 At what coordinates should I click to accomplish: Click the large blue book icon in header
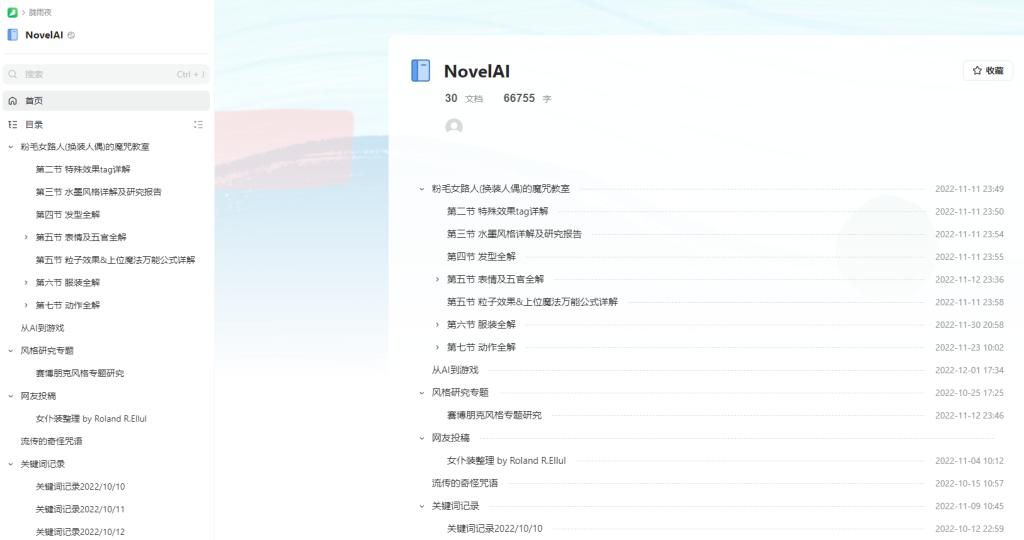421,71
